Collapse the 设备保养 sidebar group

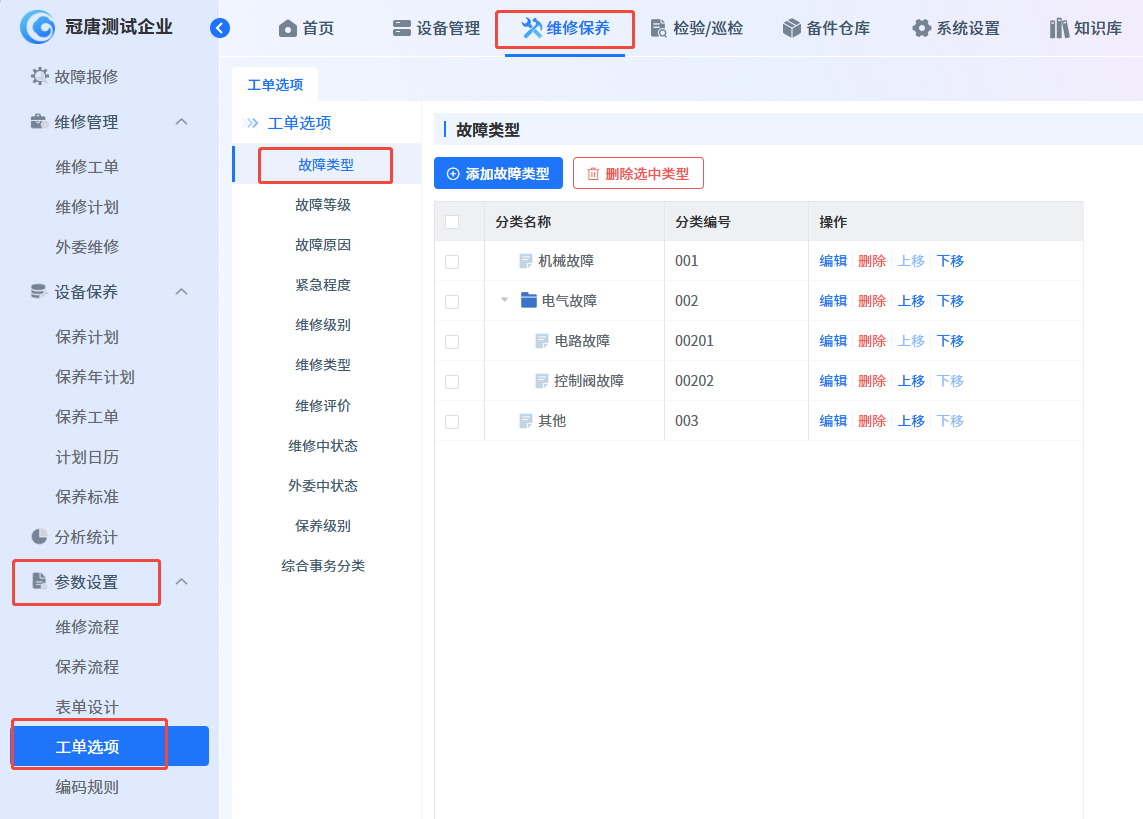coord(181,292)
